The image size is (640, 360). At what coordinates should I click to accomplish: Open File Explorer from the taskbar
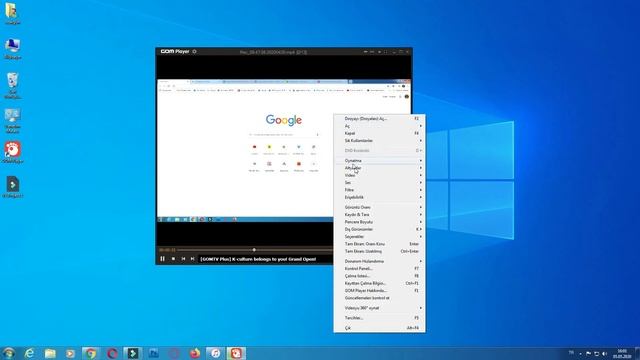click(x=50, y=353)
